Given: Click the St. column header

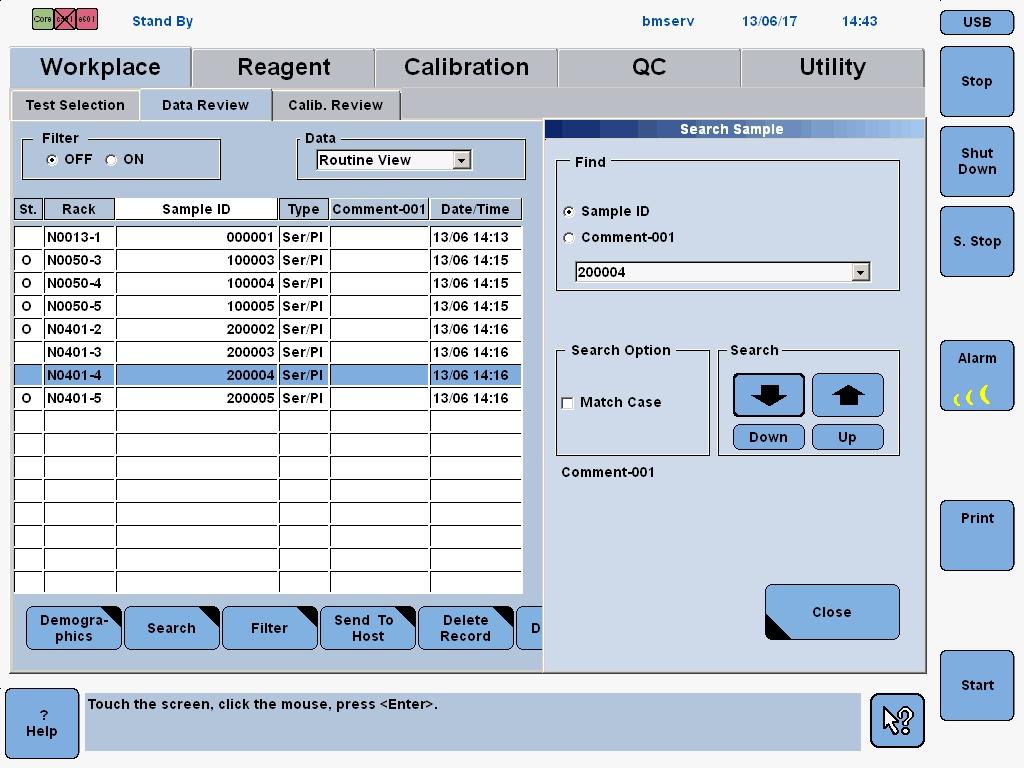Looking at the screenshot, I should coord(28,210).
